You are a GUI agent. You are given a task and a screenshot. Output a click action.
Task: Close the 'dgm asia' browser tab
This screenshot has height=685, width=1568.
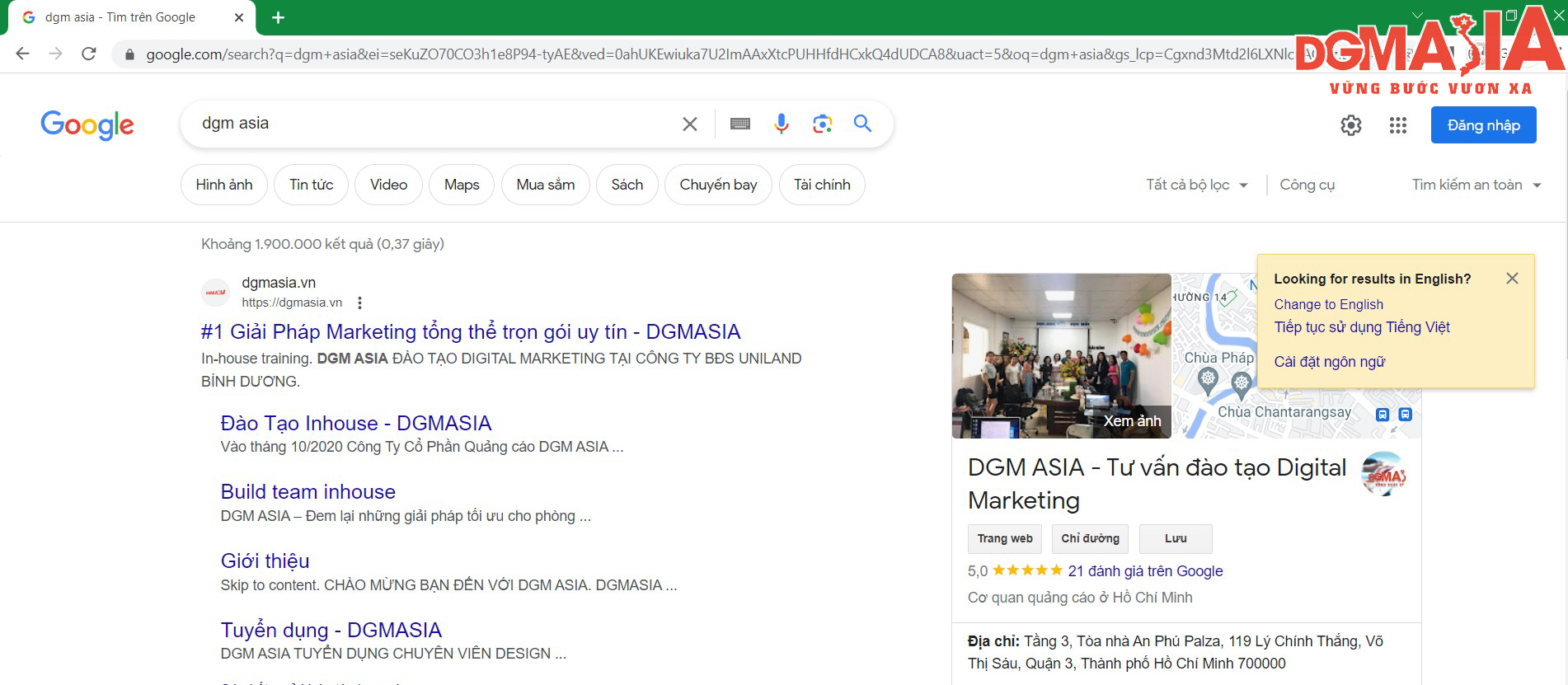pyautogui.click(x=239, y=17)
